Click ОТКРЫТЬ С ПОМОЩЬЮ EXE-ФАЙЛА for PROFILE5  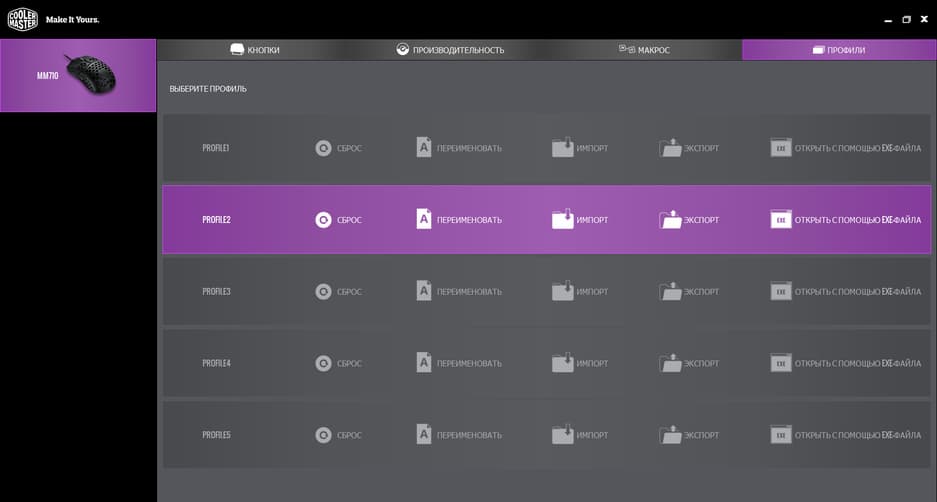(858, 435)
